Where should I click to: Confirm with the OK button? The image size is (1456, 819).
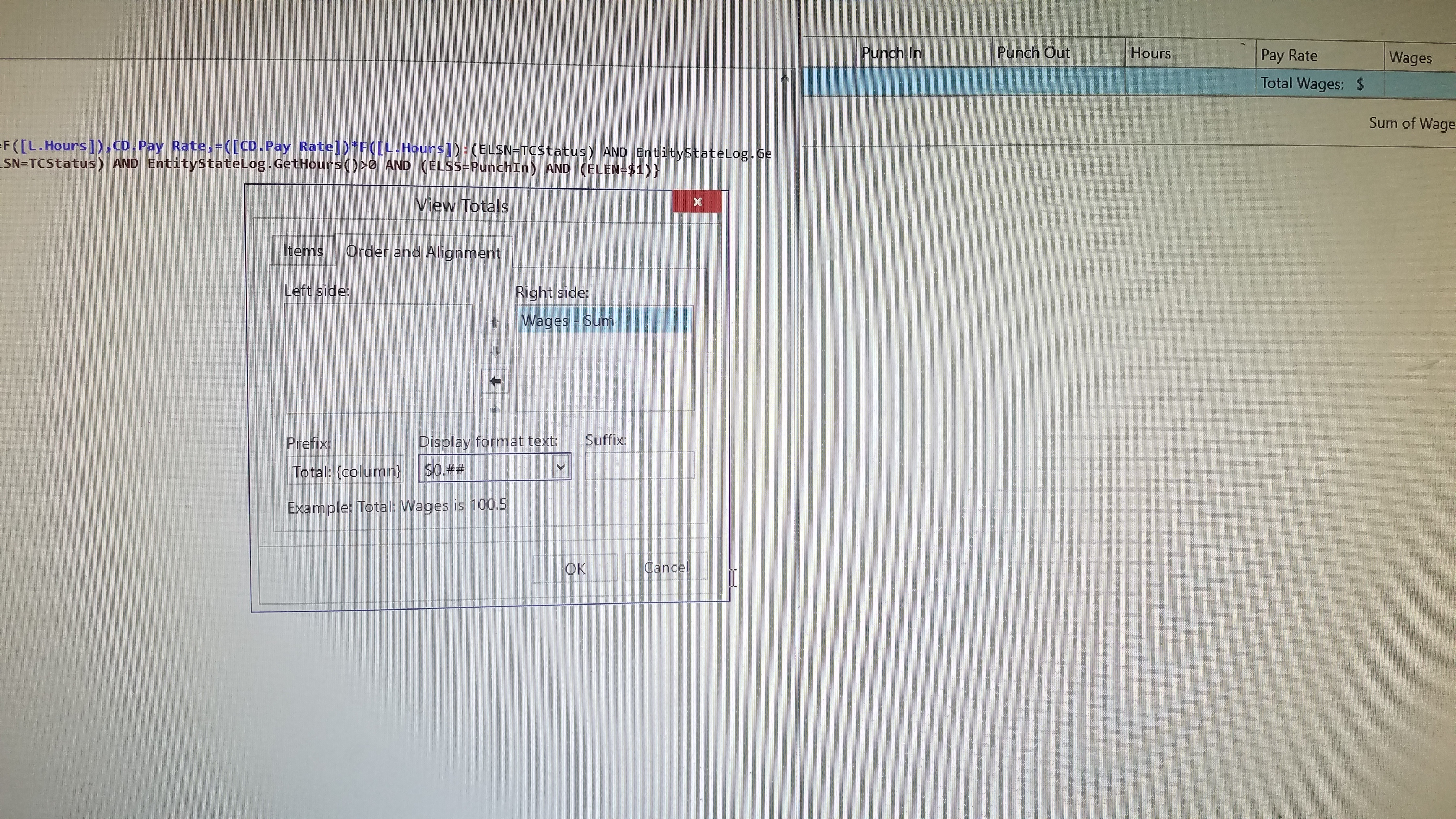coord(575,568)
